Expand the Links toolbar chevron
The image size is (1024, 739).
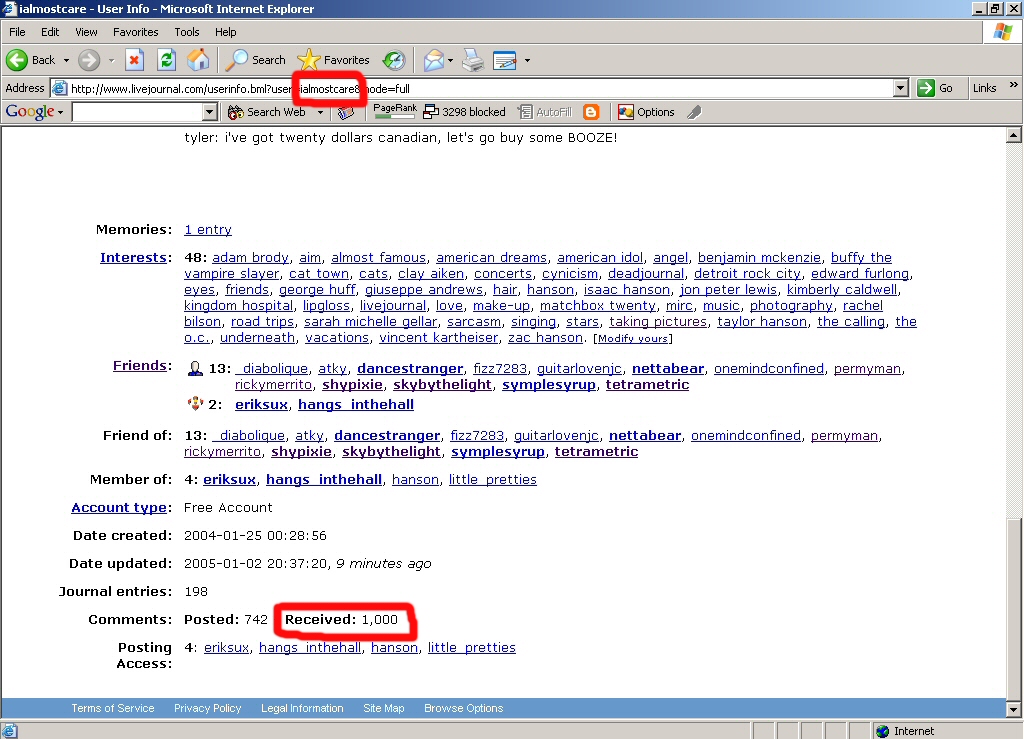(x=1013, y=85)
